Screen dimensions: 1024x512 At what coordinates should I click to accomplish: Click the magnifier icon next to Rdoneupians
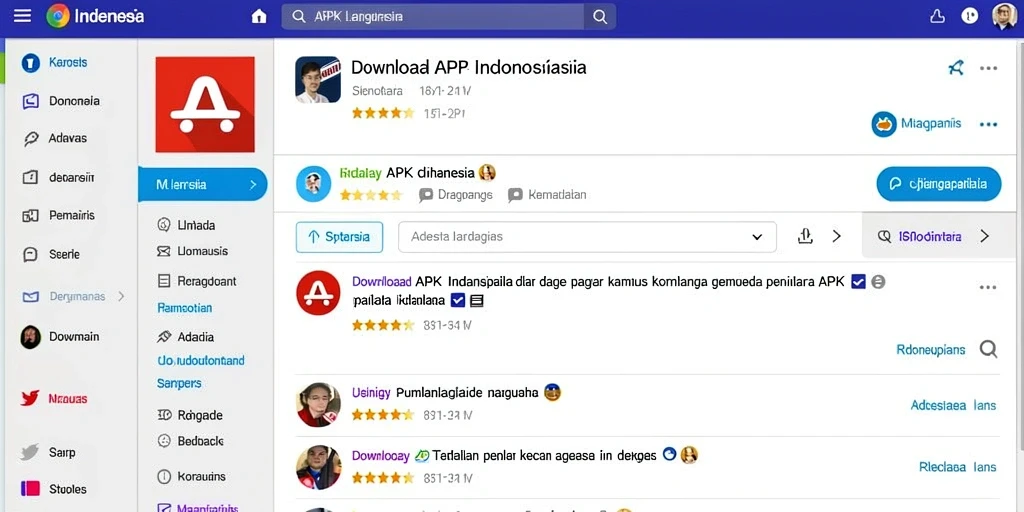(x=988, y=349)
